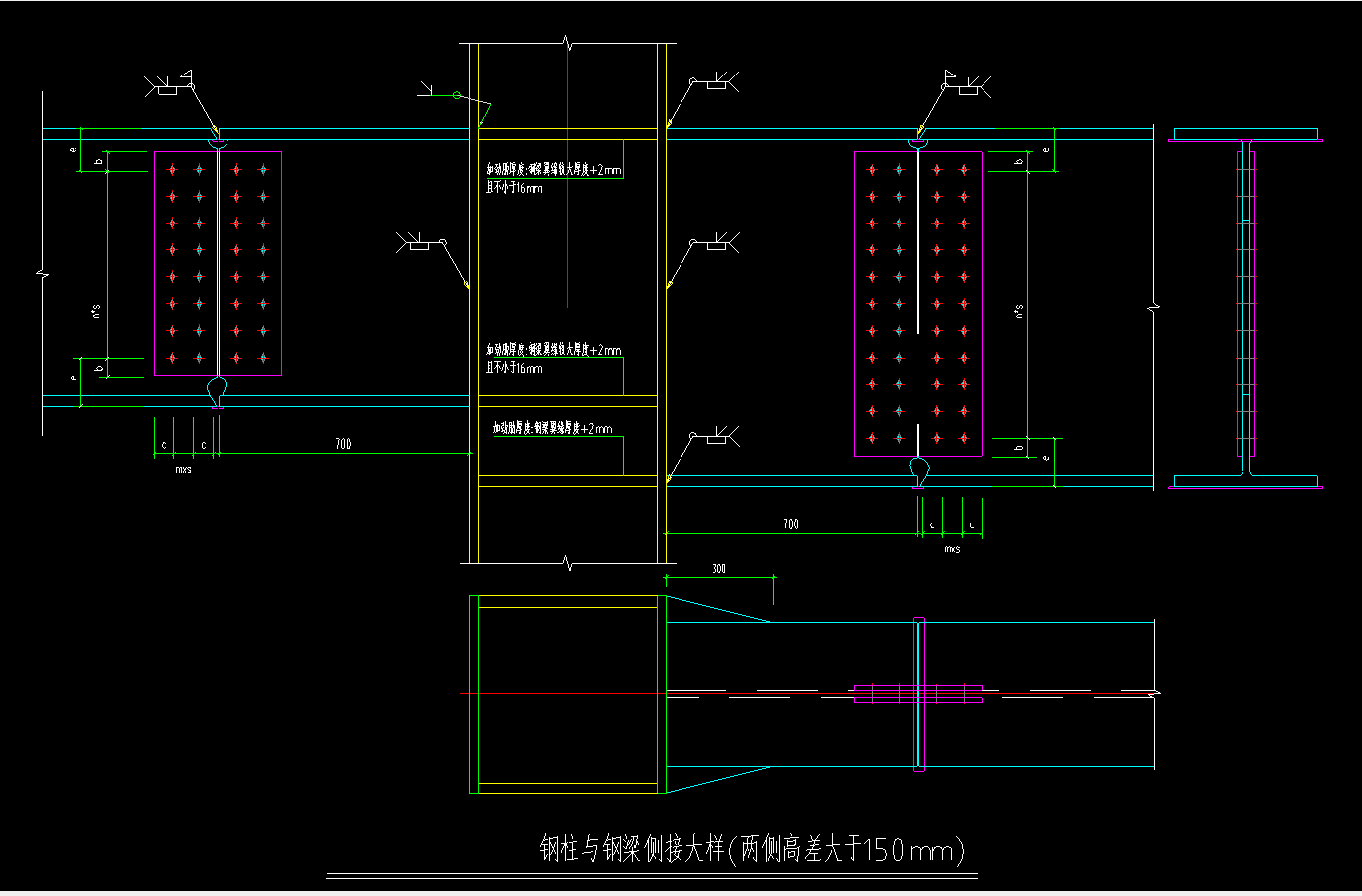Select the red centerline in the plan view
The height and width of the screenshot is (896, 1362).
coord(810,693)
